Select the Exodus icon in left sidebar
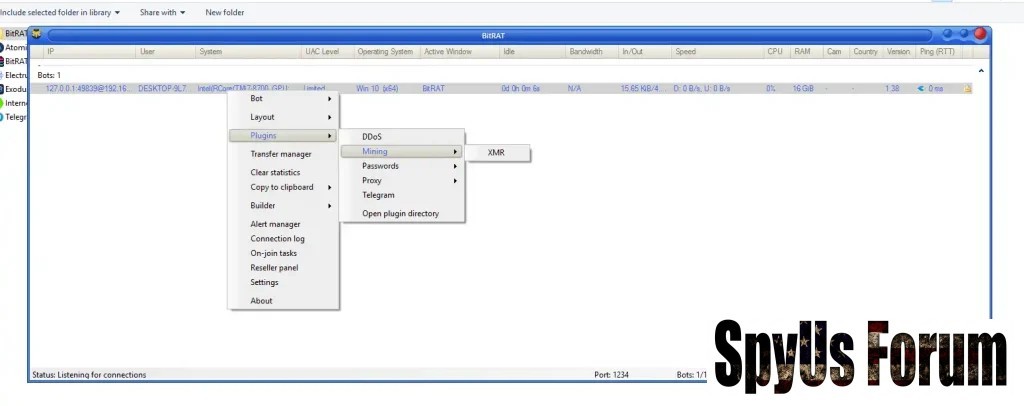The width and height of the screenshot is (1024, 406). pyautogui.click(x=3, y=88)
